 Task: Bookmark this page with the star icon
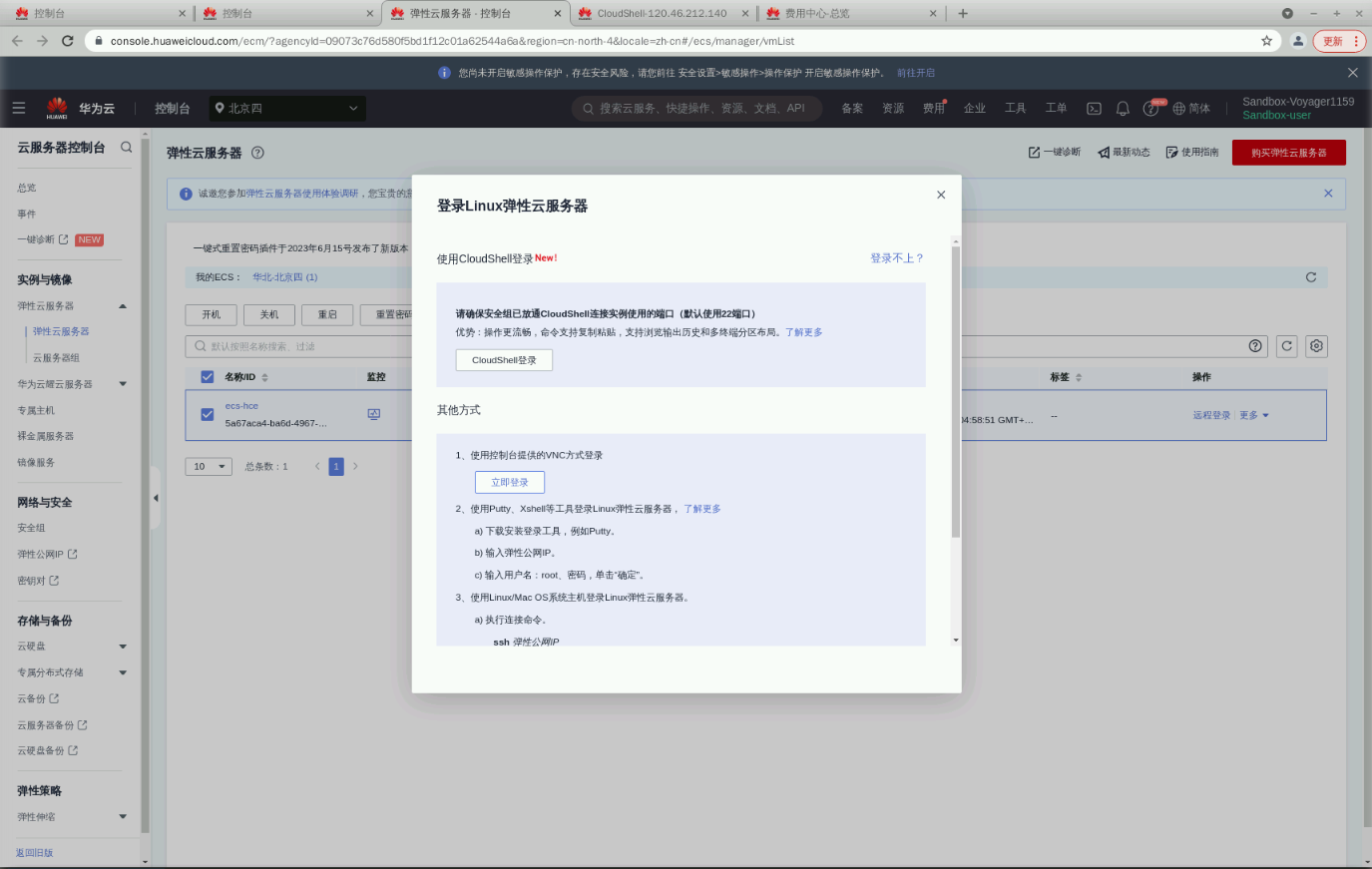coord(1267,41)
